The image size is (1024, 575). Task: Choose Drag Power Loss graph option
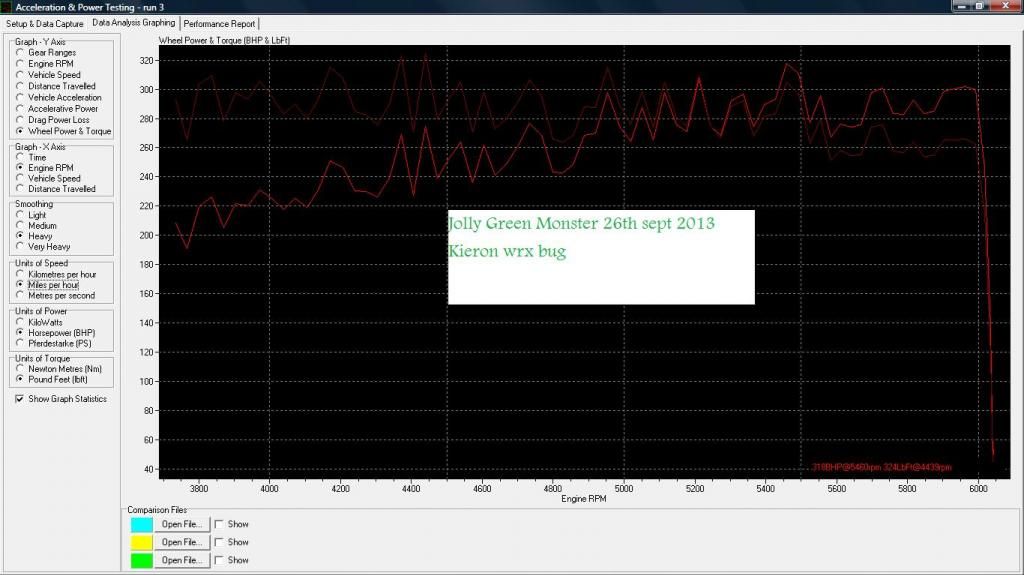point(20,120)
